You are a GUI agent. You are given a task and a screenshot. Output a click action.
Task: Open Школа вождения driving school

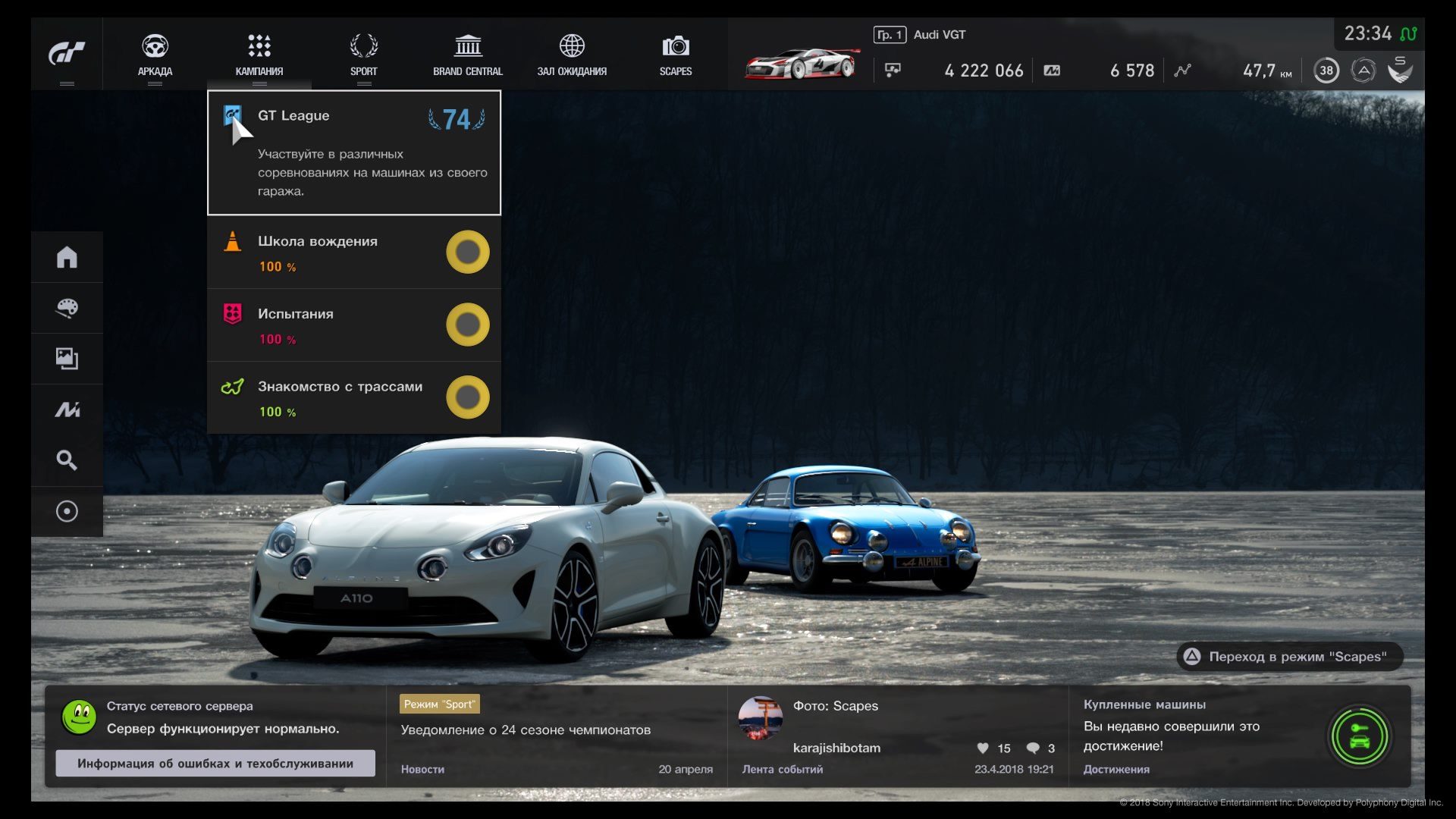pyautogui.click(x=354, y=253)
